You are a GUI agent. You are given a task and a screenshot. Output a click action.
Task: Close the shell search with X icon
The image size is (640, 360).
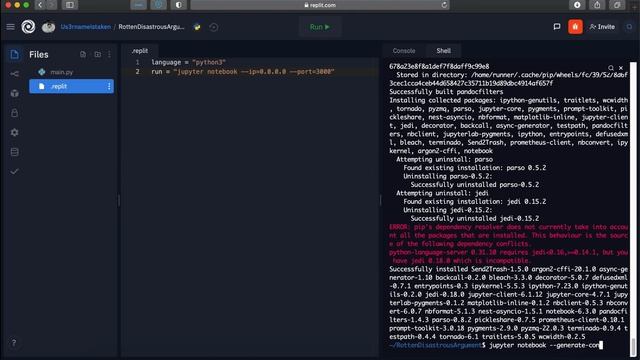coord(621,68)
